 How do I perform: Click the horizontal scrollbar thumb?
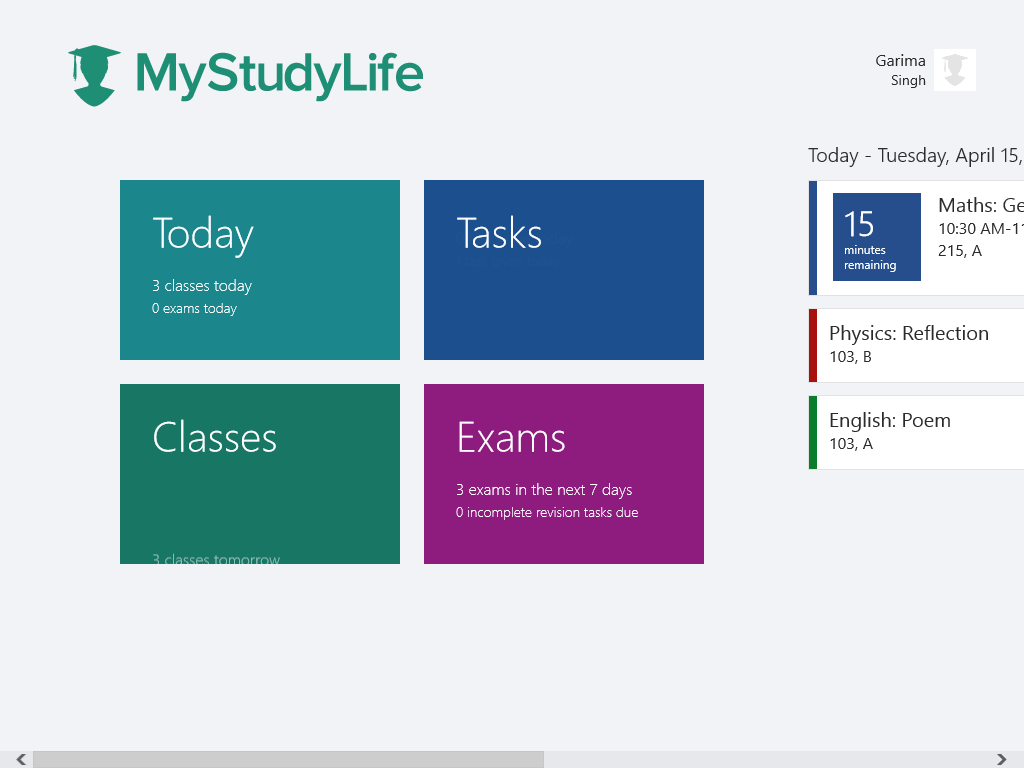coord(288,759)
